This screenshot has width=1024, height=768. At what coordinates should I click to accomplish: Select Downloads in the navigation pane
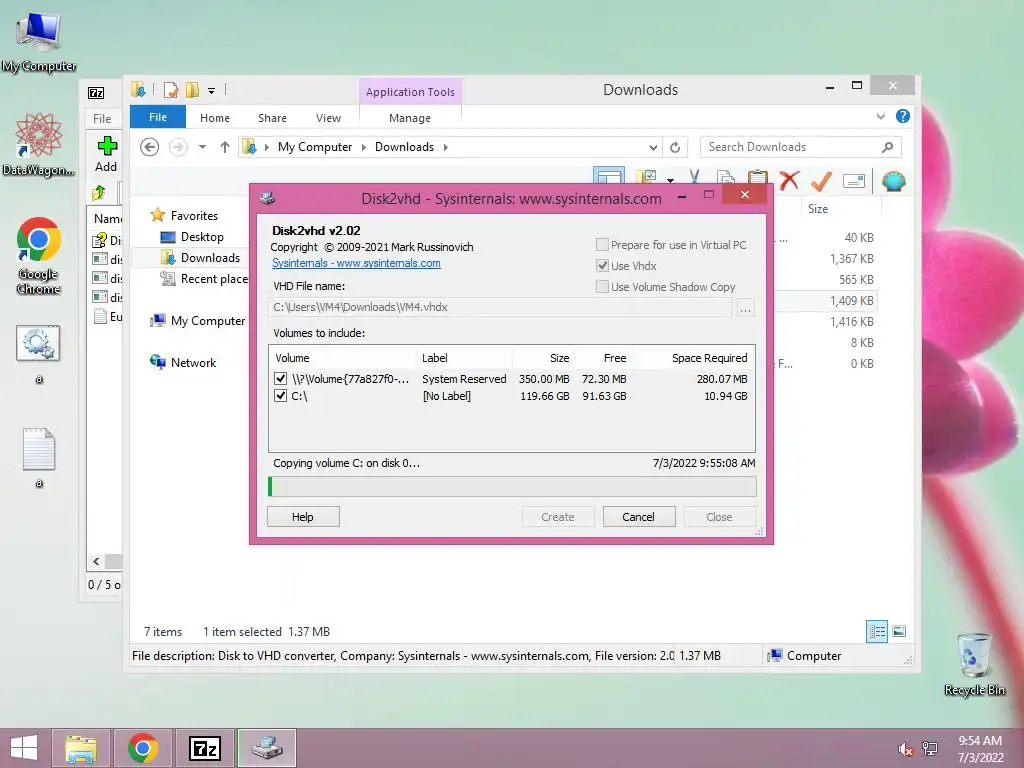(210, 258)
